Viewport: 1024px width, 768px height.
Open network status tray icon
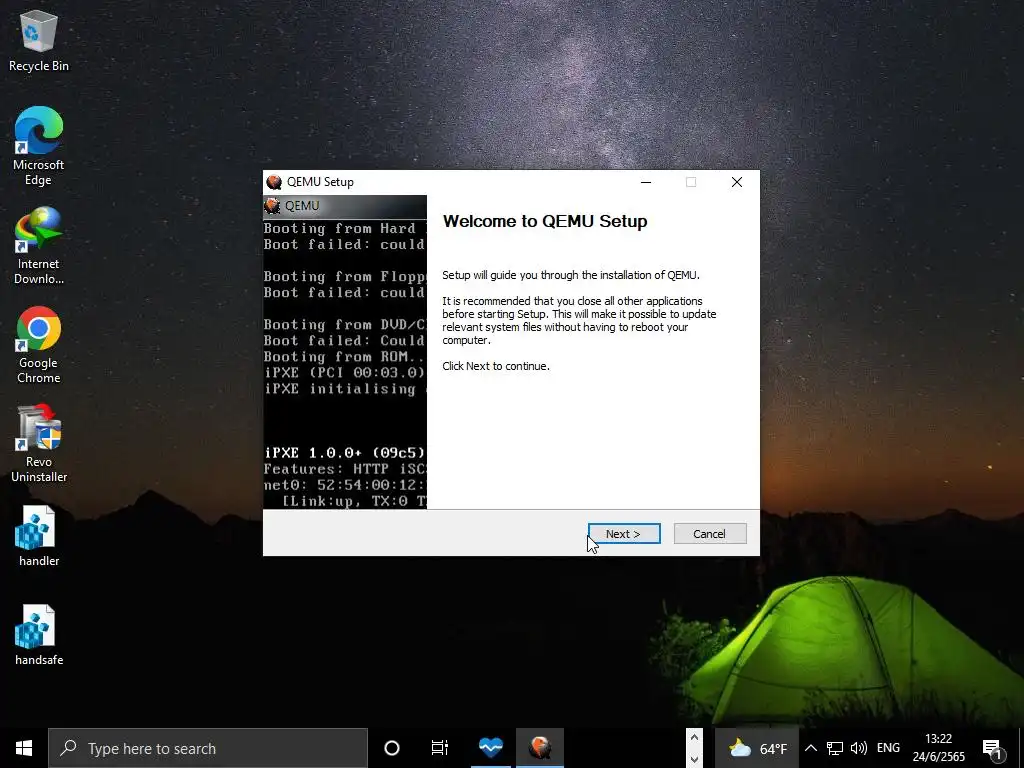[835, 748]
